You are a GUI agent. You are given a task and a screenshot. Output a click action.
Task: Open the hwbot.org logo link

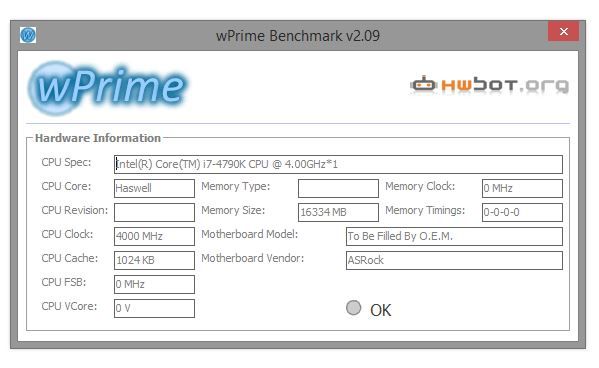[490, 85]
